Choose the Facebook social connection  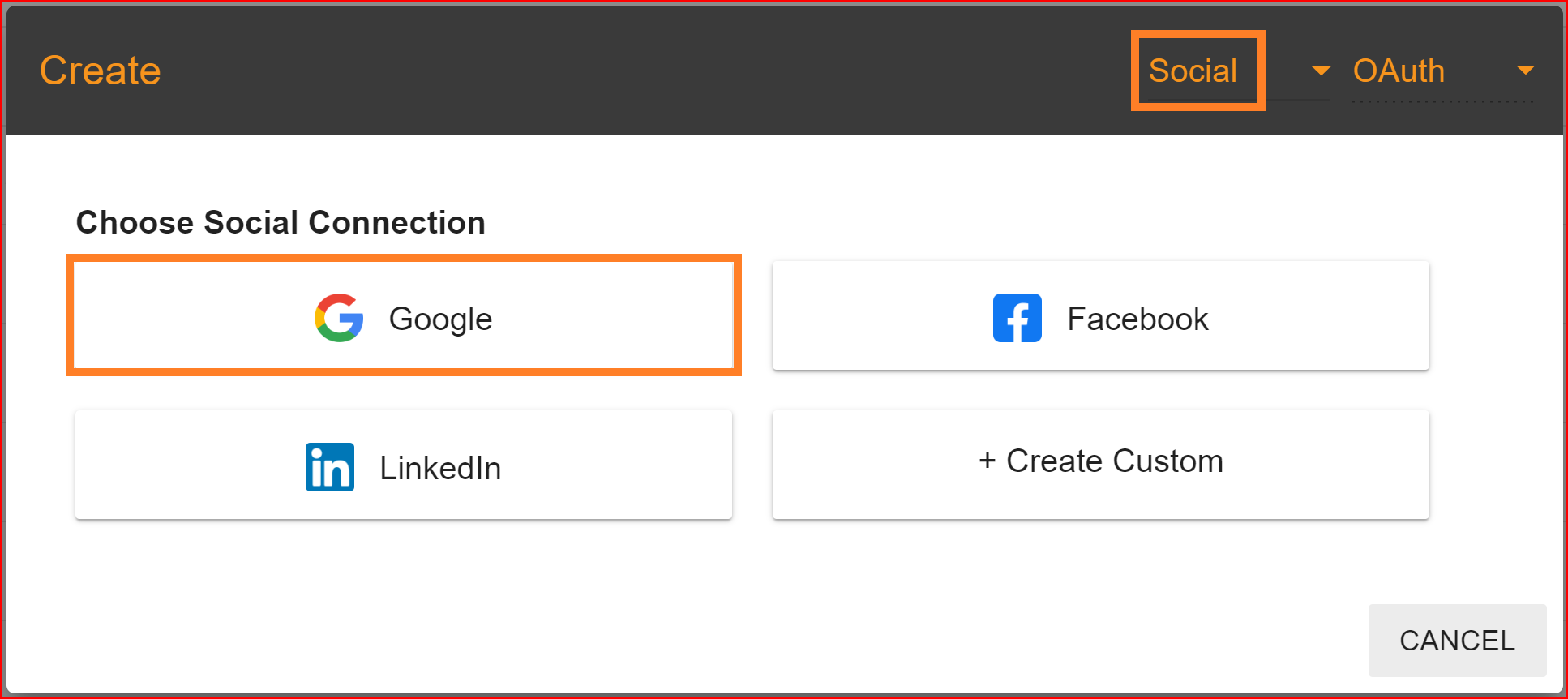[x=1101, y=315]
